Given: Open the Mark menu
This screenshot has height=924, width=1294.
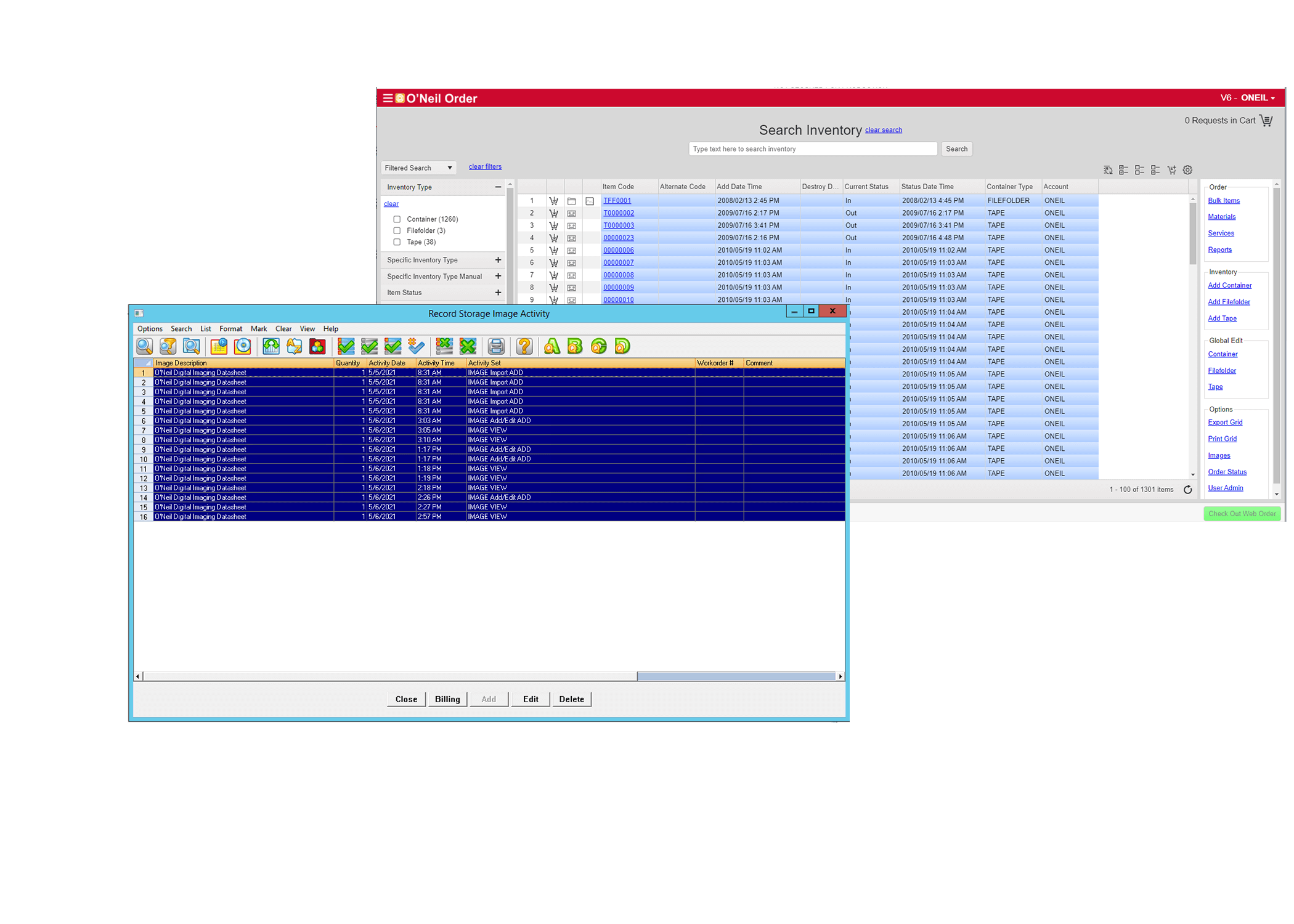Looking at the screenshot, I should 259,329.
